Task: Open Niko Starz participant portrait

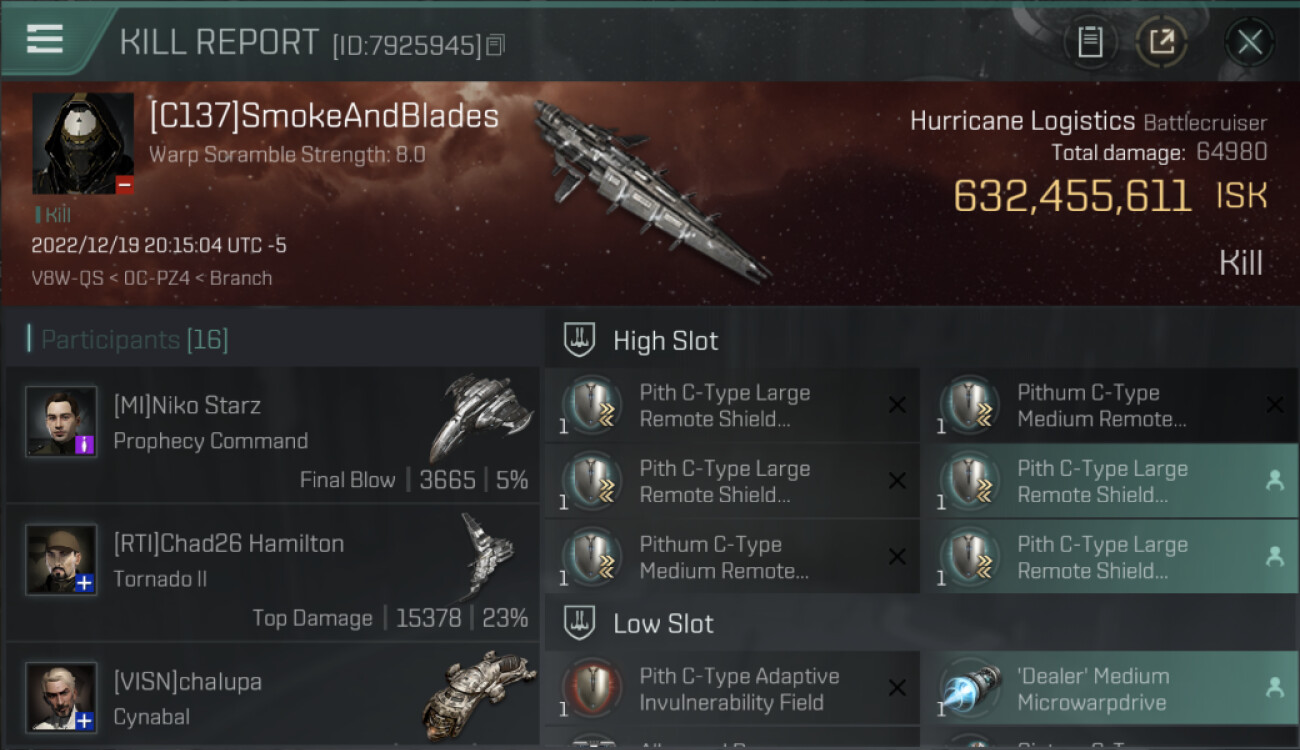Action: pyautogui.click(x=61, y=422)
